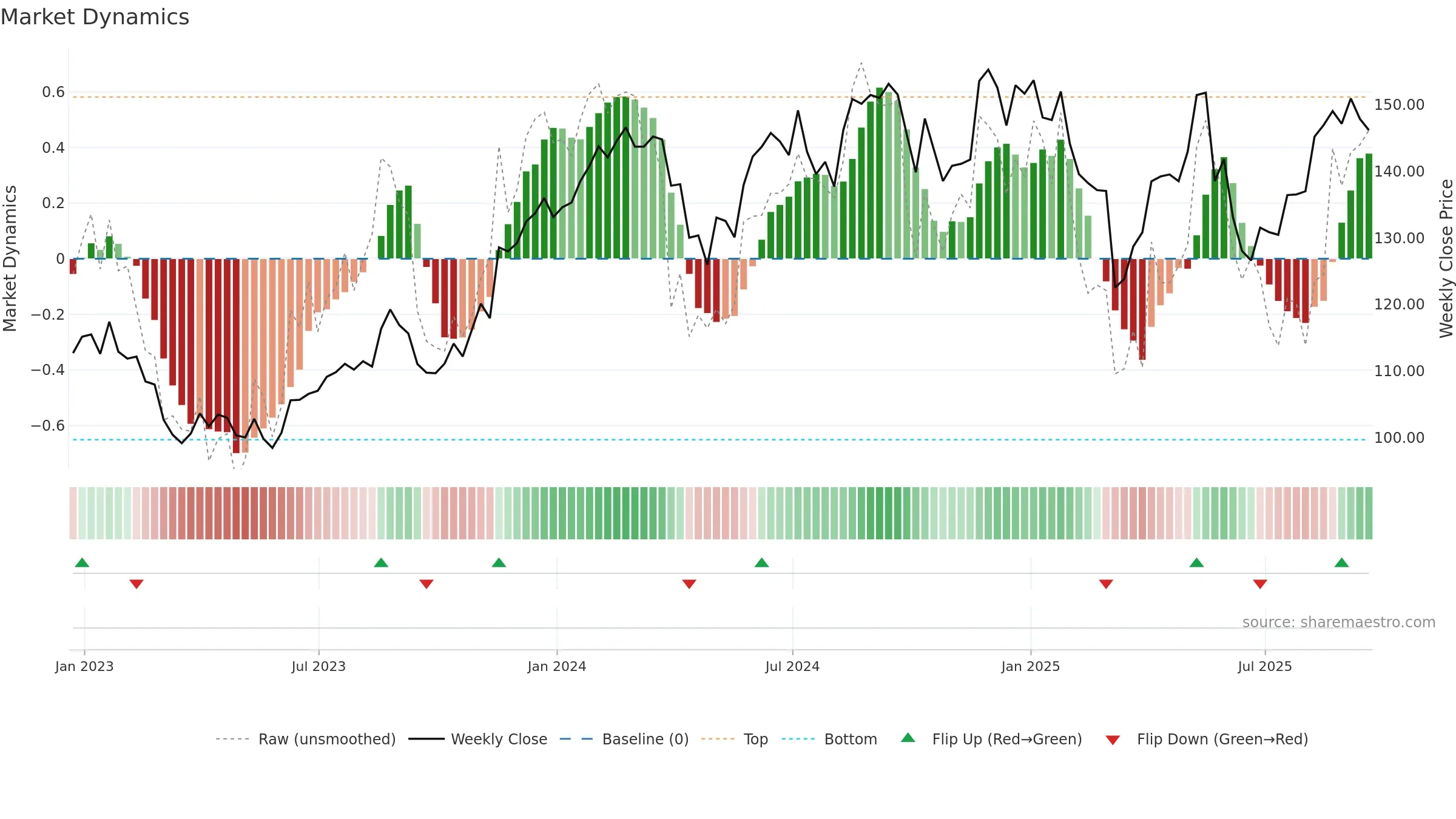The width and height of the screenshot is (1456, 819).
Task: Click the source: sharemaestro.com text
Action: (1339, 622)
